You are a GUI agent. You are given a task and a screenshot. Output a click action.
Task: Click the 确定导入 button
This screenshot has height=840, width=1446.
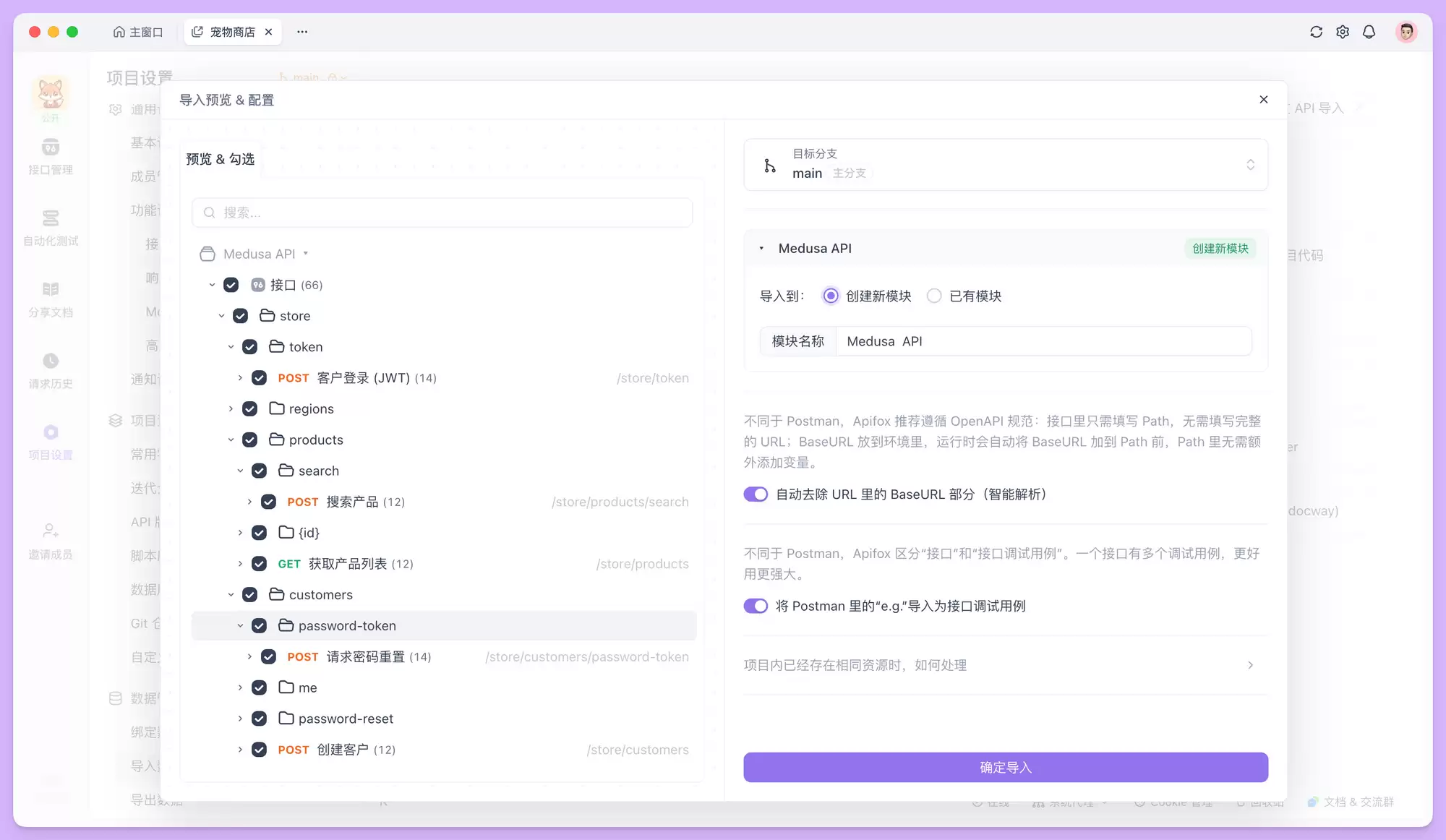tap(1006, 767)
